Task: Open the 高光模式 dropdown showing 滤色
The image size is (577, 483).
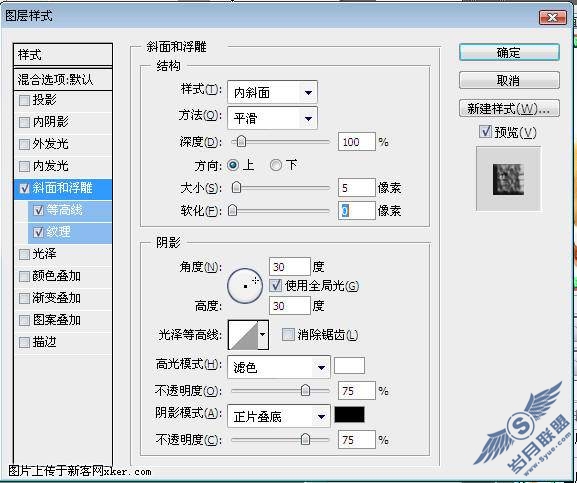Action: tap(279, 367)
